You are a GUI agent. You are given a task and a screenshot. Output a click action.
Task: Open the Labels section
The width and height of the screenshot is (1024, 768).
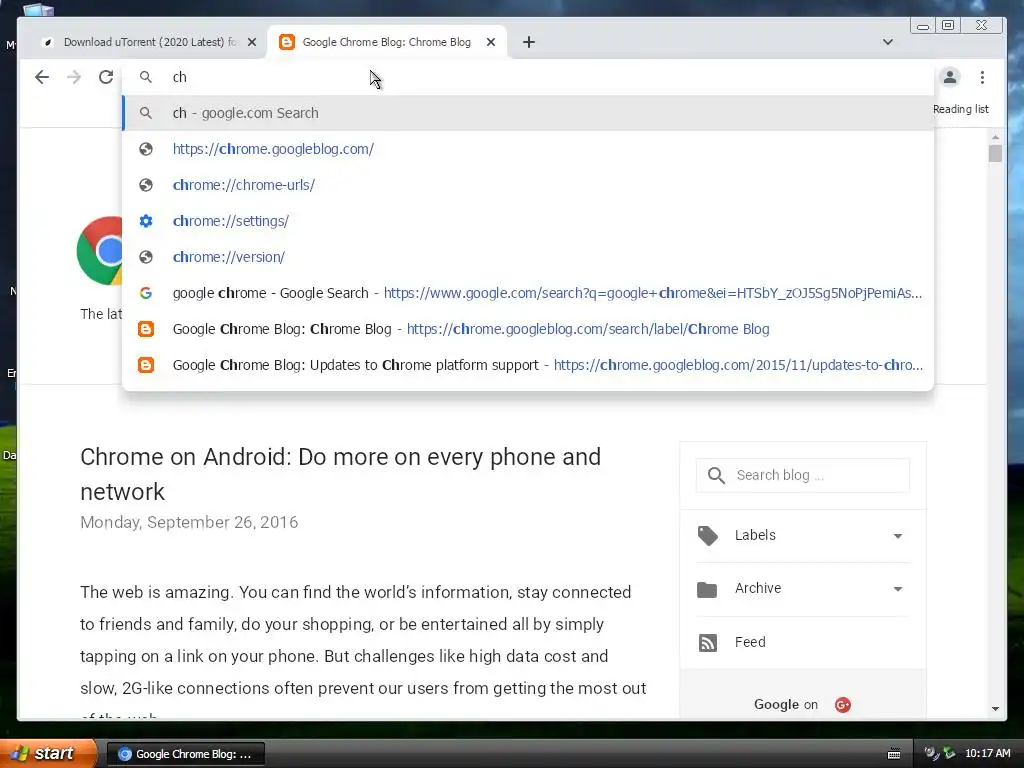click(803, 536)
